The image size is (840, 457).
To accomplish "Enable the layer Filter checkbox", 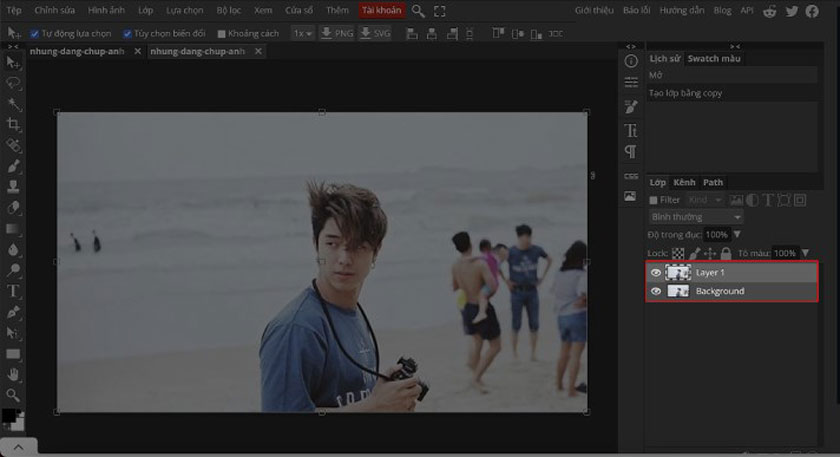I will pos(654,200).
